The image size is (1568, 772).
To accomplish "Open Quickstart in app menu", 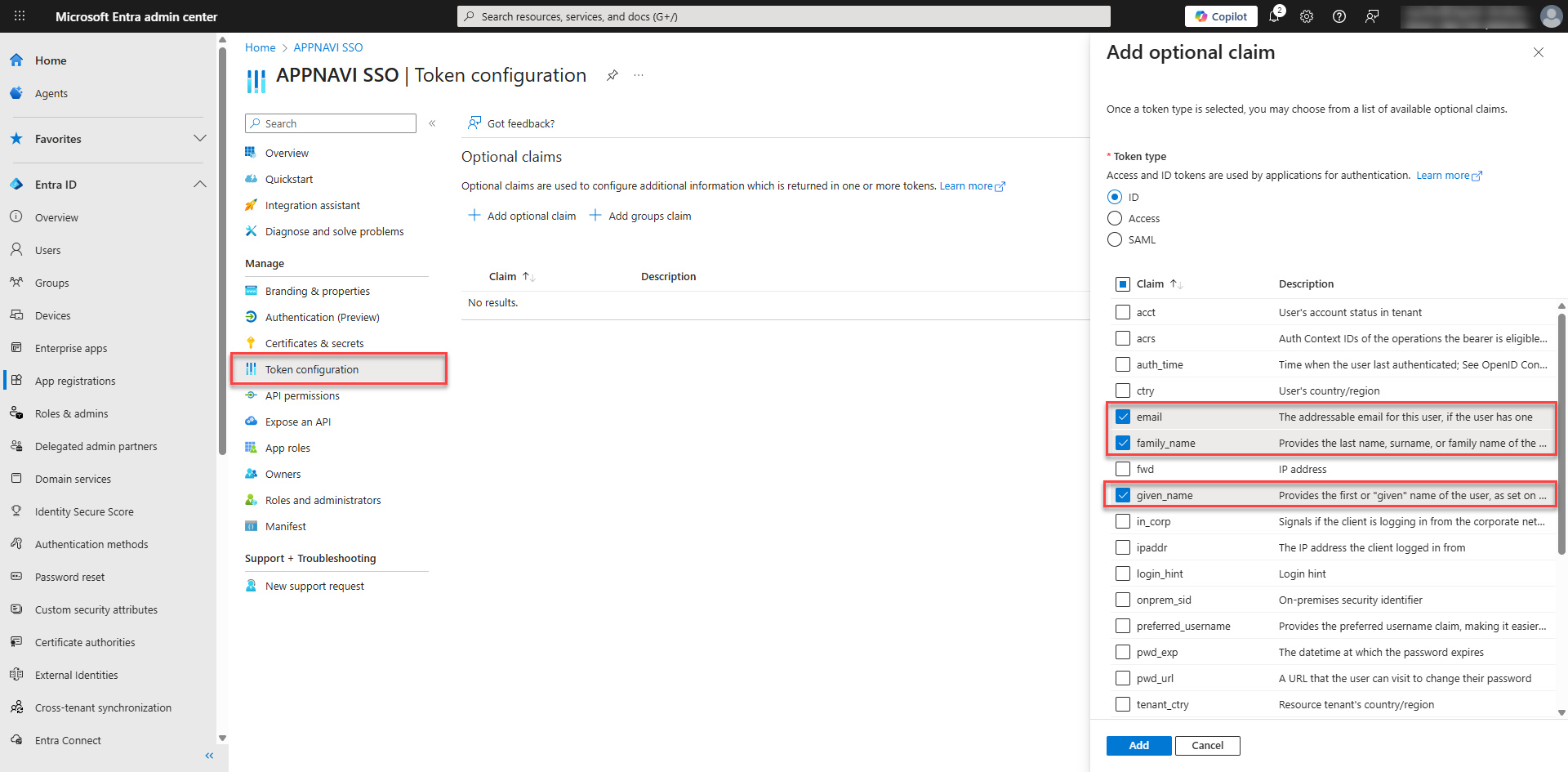I will [x=289, y=179].
